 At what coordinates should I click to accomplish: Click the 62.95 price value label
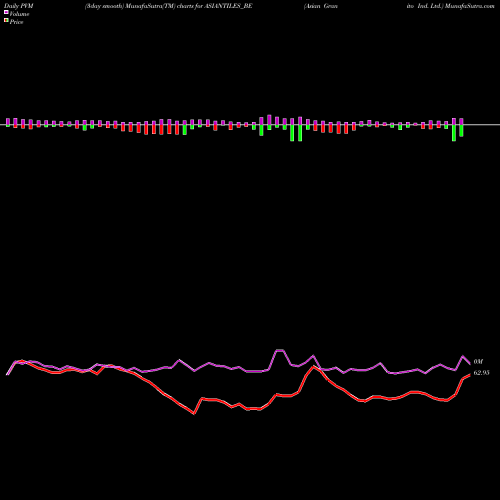[482, 373]
